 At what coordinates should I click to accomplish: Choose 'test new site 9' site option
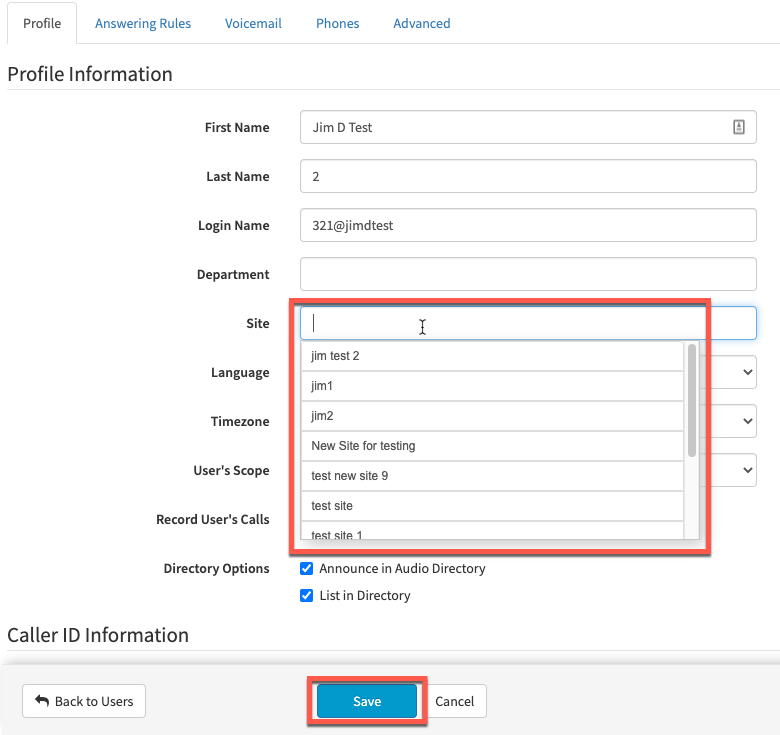[492, 476]
